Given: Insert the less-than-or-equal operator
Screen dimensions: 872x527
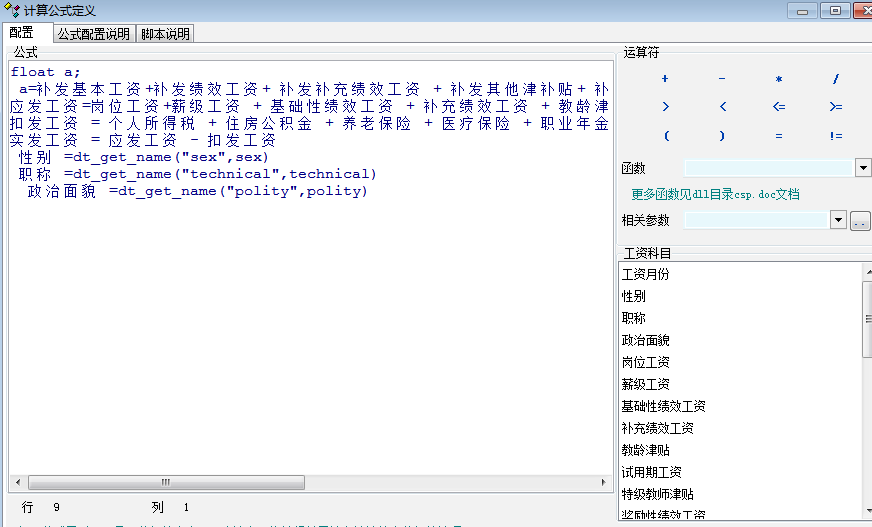Looking at the screenshot, I should (x=779, y=107).
